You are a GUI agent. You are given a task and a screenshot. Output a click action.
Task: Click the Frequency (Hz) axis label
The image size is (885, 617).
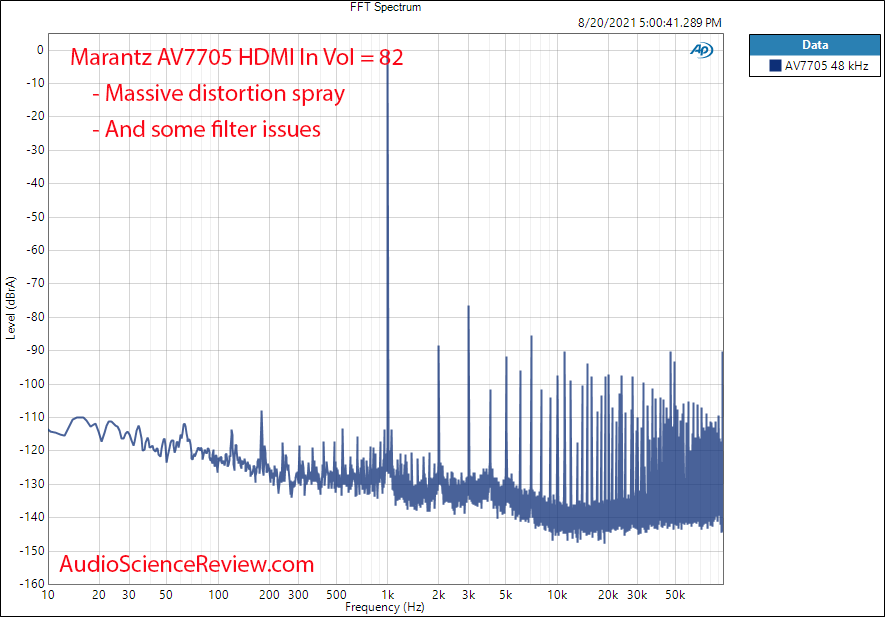click(x=385, y=607)
